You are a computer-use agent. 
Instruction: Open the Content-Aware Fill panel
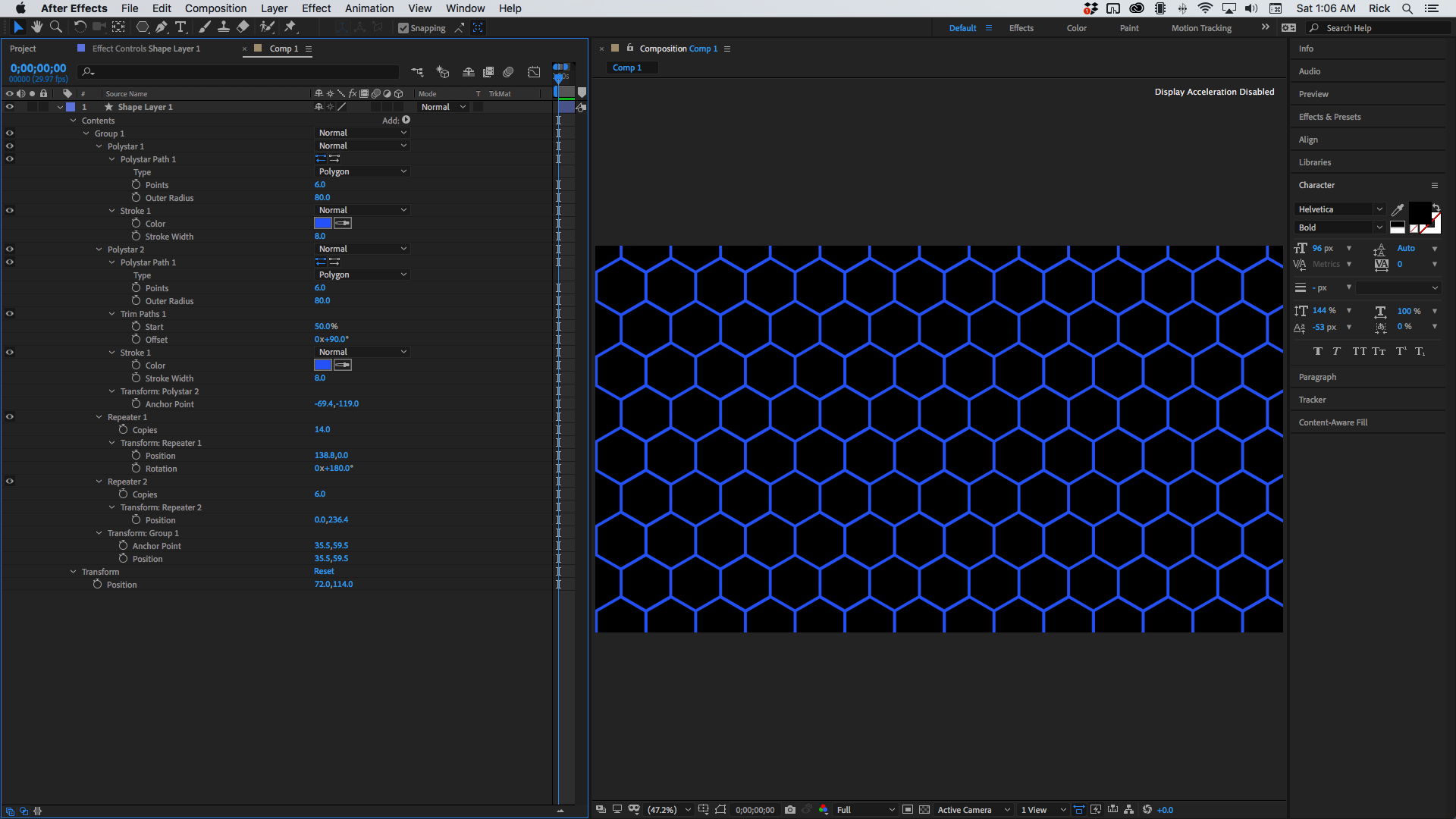(1332, 422)
